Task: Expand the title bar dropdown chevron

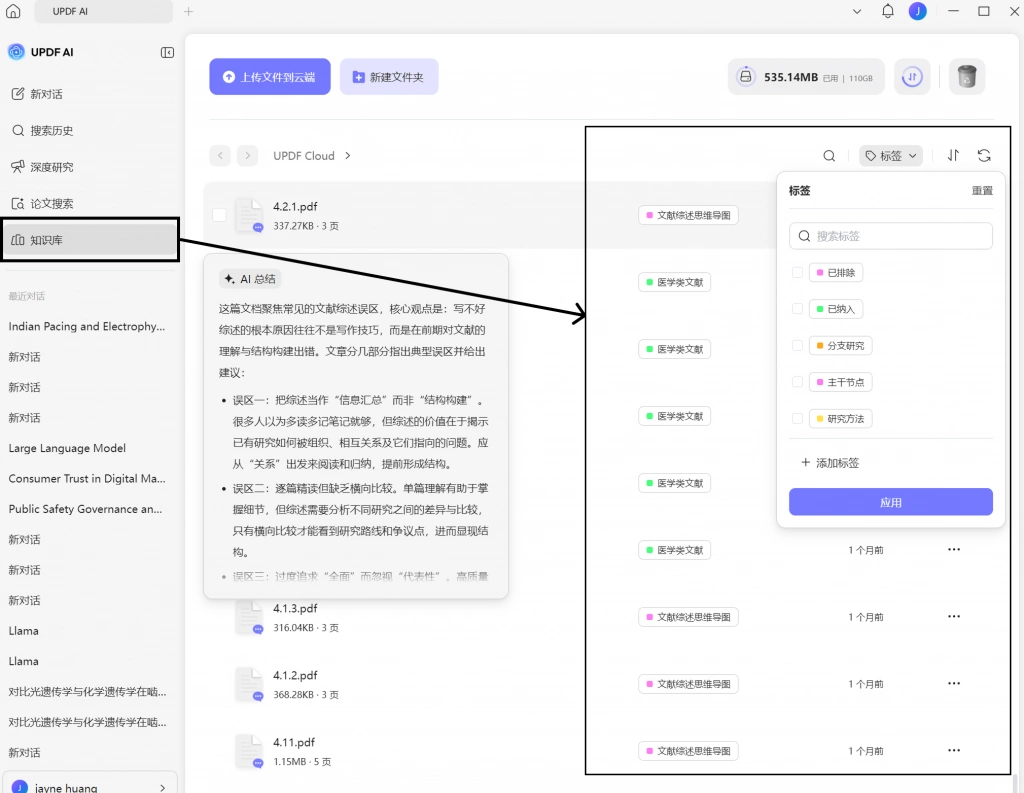Action: point(857,11)
